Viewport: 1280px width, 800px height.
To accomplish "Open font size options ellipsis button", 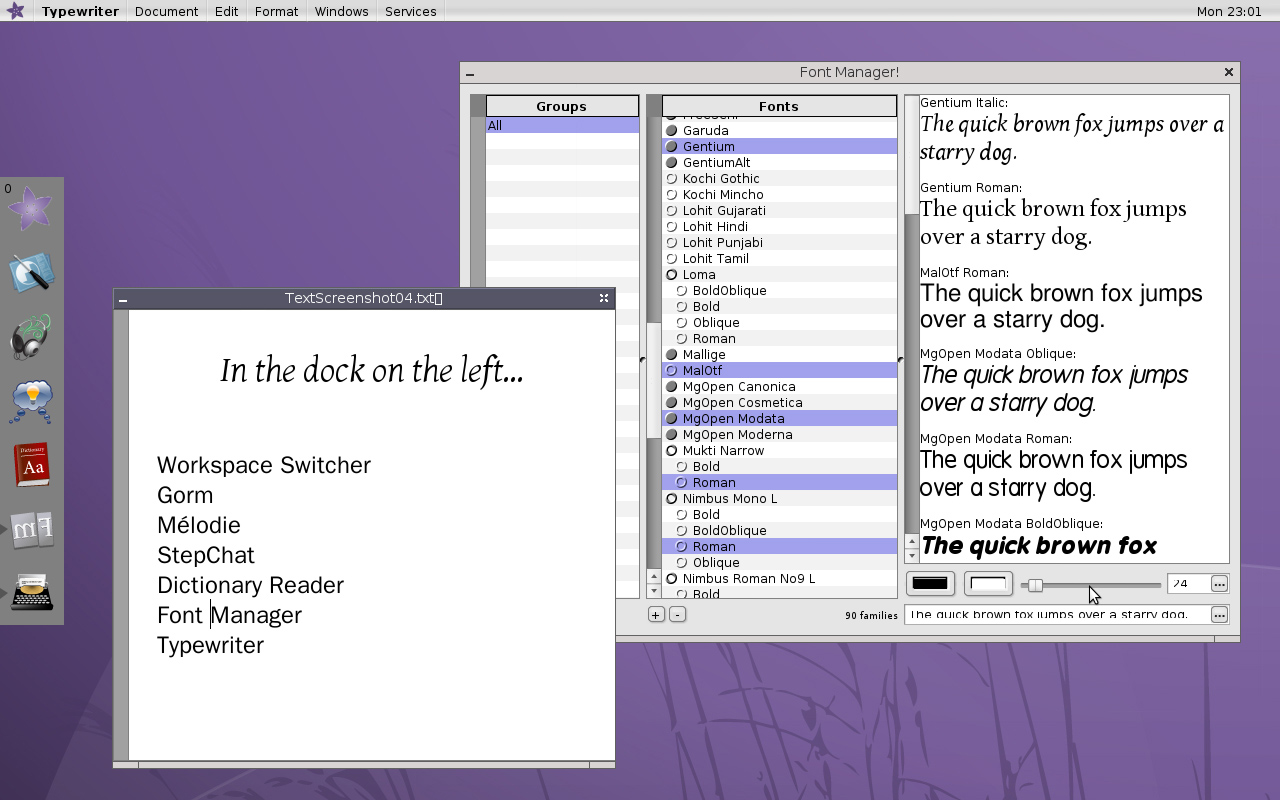I will pyautogui.click(x=1219, y=584).
